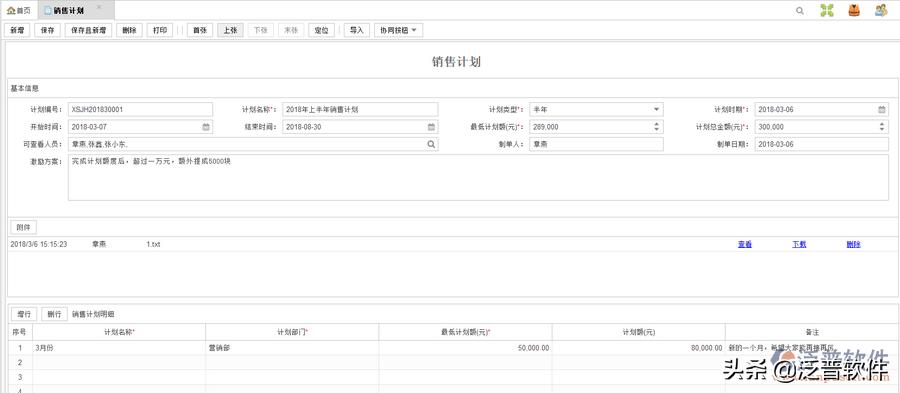Image resolution: width=900 pixels, height=393 pixels.
Task: Click the 可查看人员 field
Action: coord(253,144)
